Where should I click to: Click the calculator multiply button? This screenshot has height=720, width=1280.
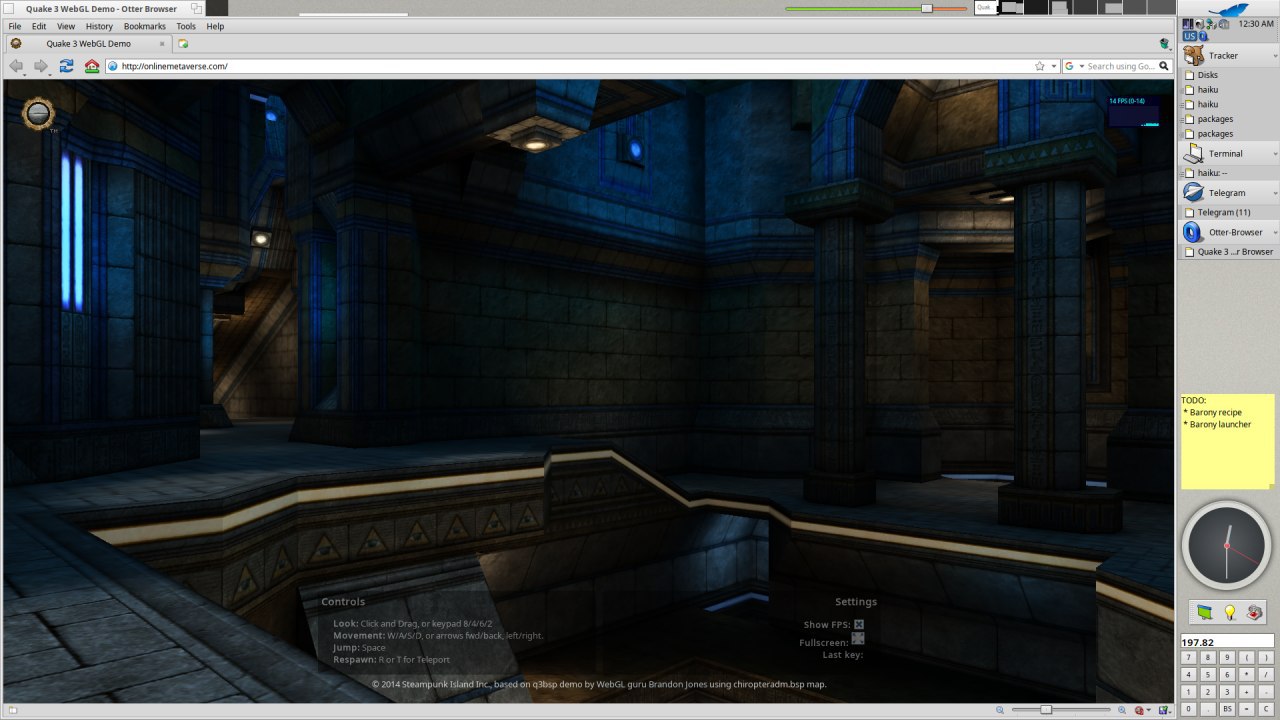pyautogui.click(x=1246, y=674)
